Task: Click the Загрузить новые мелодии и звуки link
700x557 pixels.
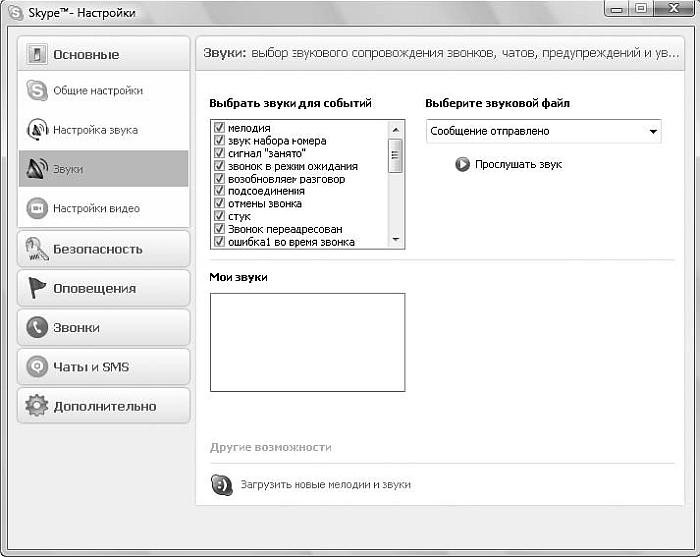Action: pyautogui.click(x=325, y=485)
